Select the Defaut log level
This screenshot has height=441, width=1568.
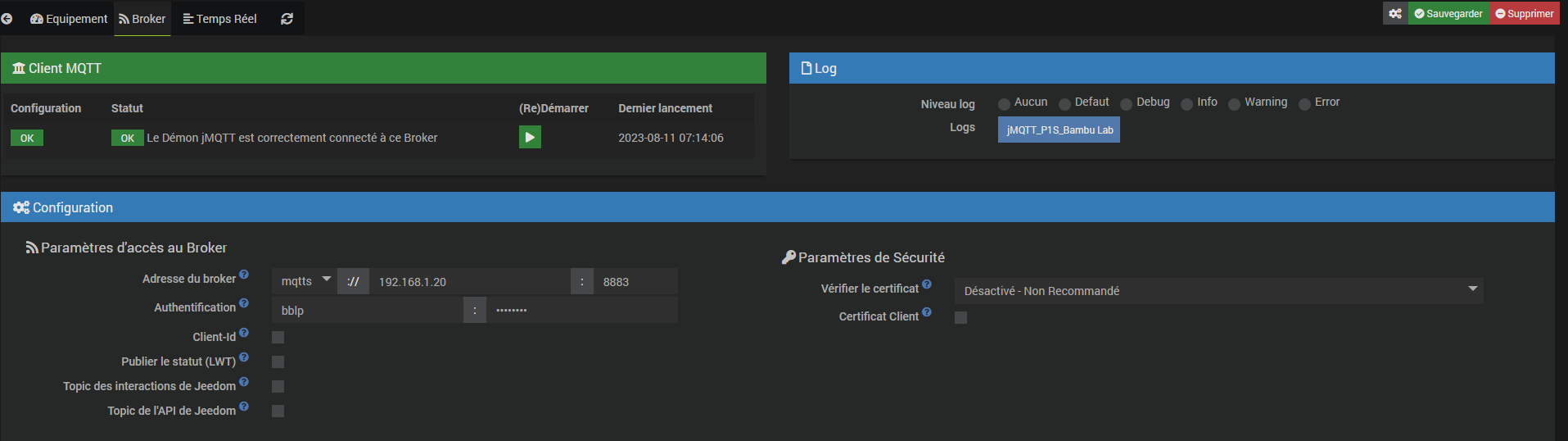[1064, 104]
